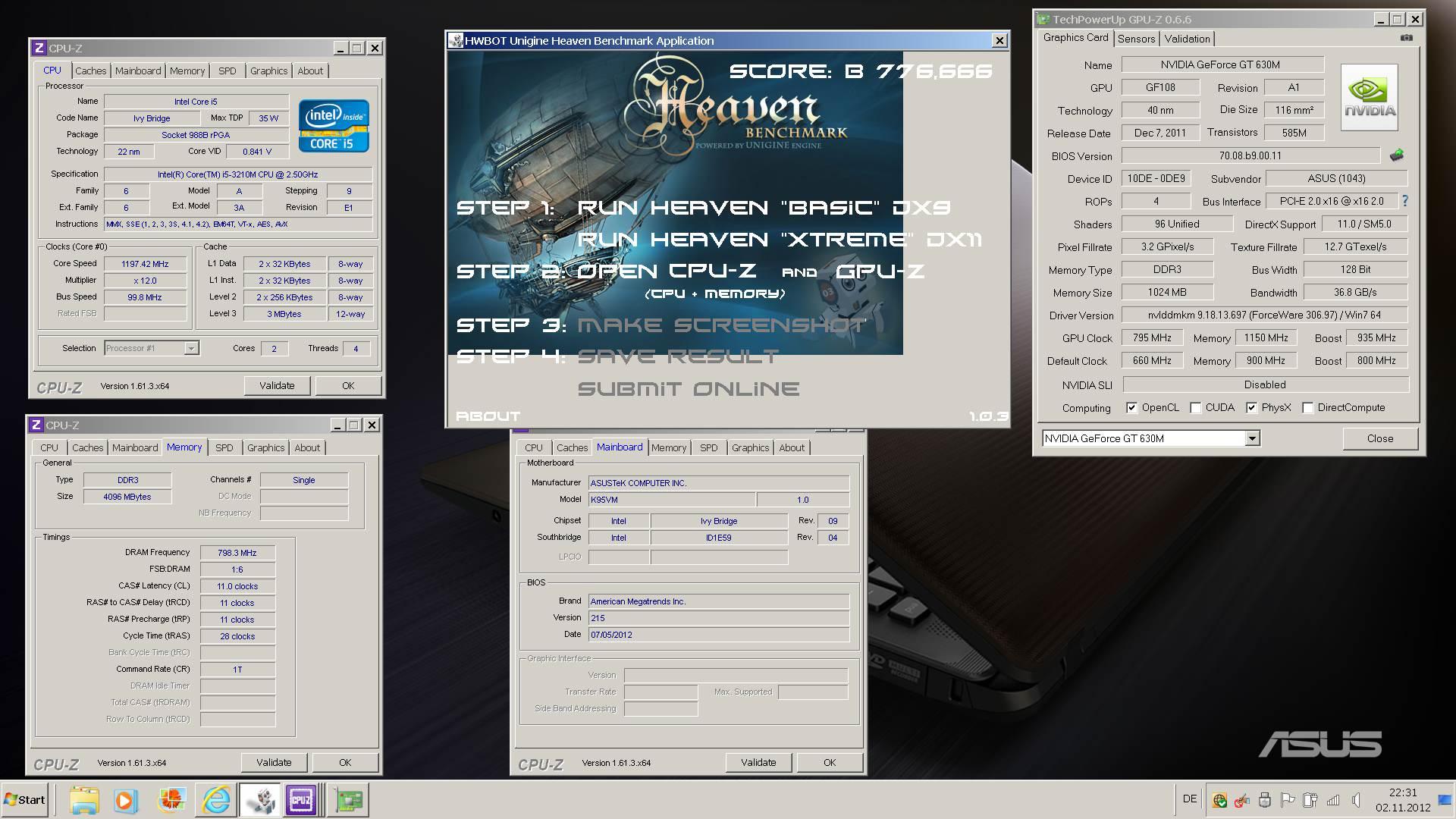1456x819 pixels.
Task: Click the GPU-Z BIOS save chip icon
Action: (1397, 155)
